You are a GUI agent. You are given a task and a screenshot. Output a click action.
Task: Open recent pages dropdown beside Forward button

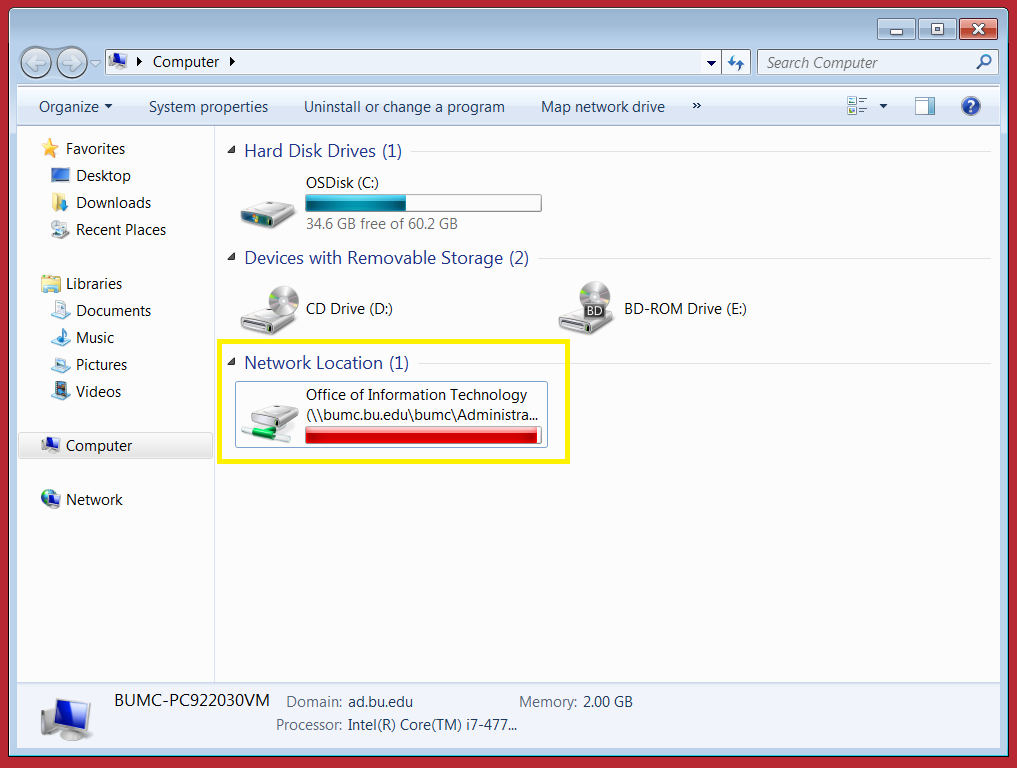pos(95,63)
